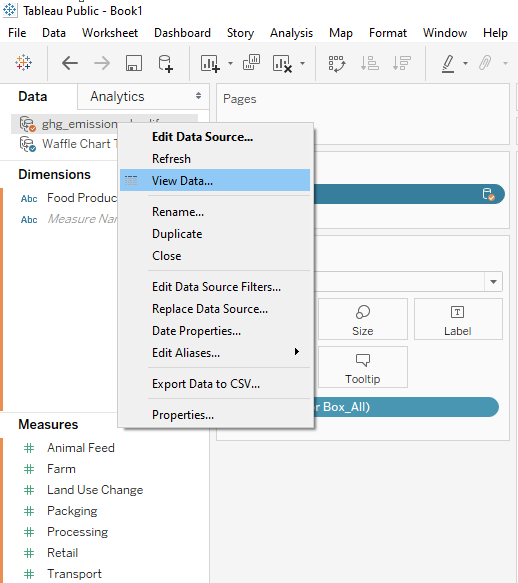Choose Properties in context menu

click(x=215, y=415)
